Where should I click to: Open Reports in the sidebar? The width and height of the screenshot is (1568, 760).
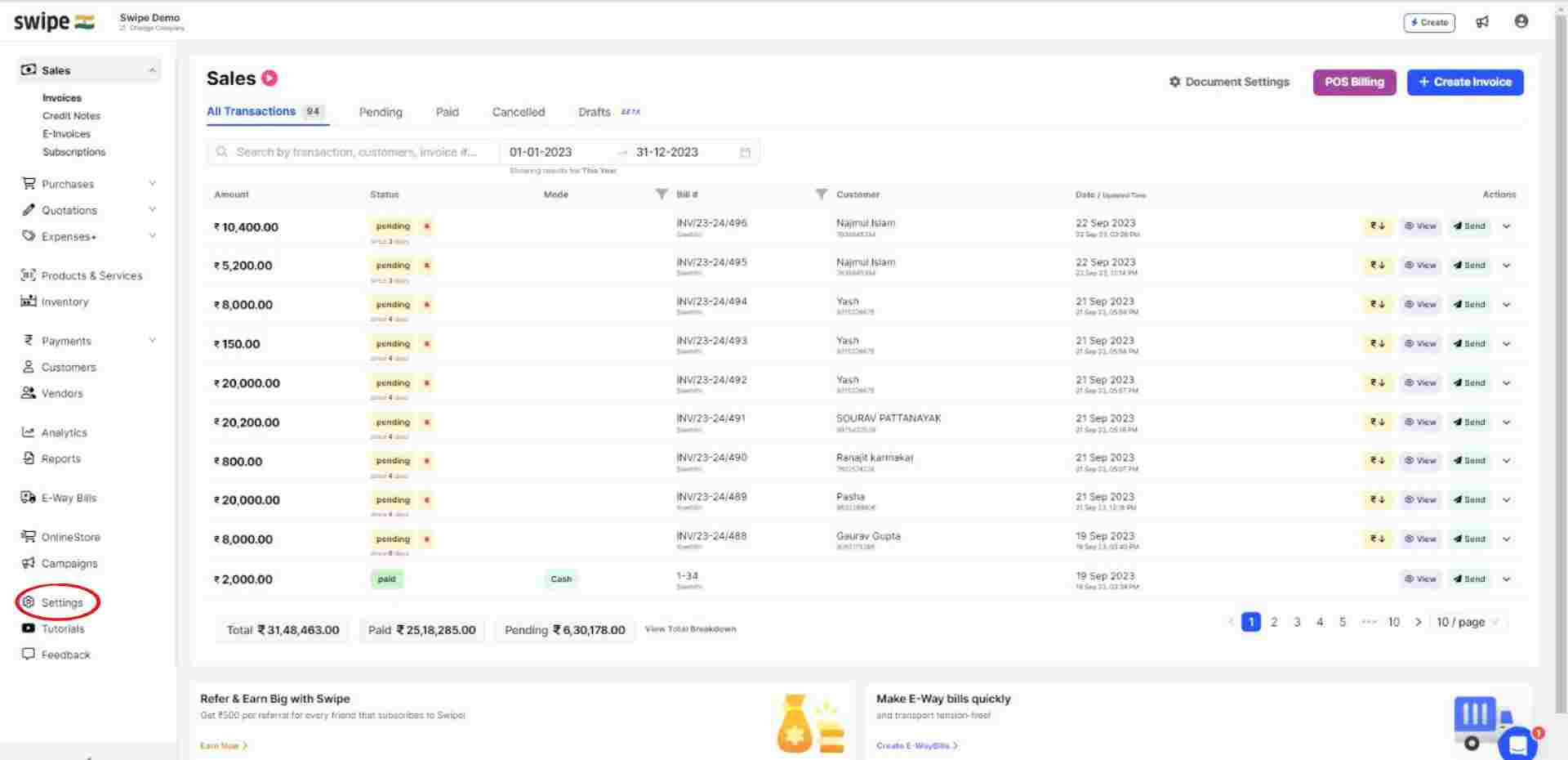click(x=51, y=459)
